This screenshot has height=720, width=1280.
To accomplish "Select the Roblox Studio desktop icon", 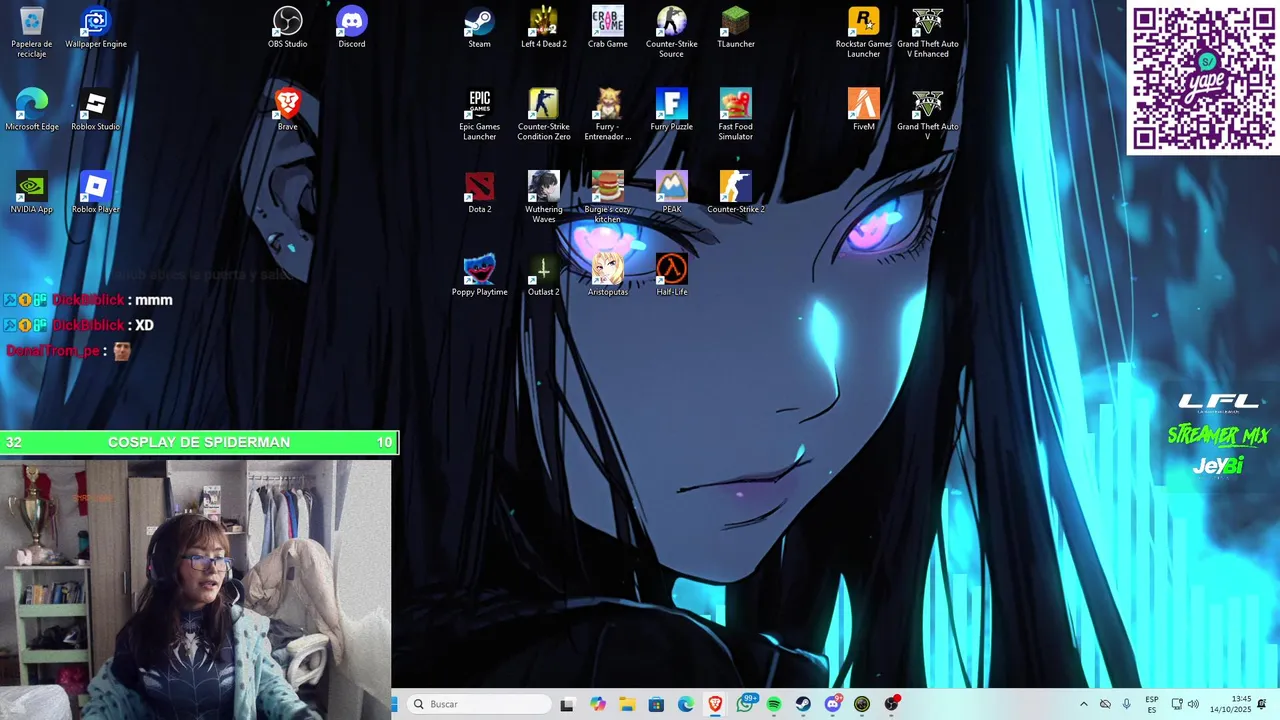I will pos(96,110).
